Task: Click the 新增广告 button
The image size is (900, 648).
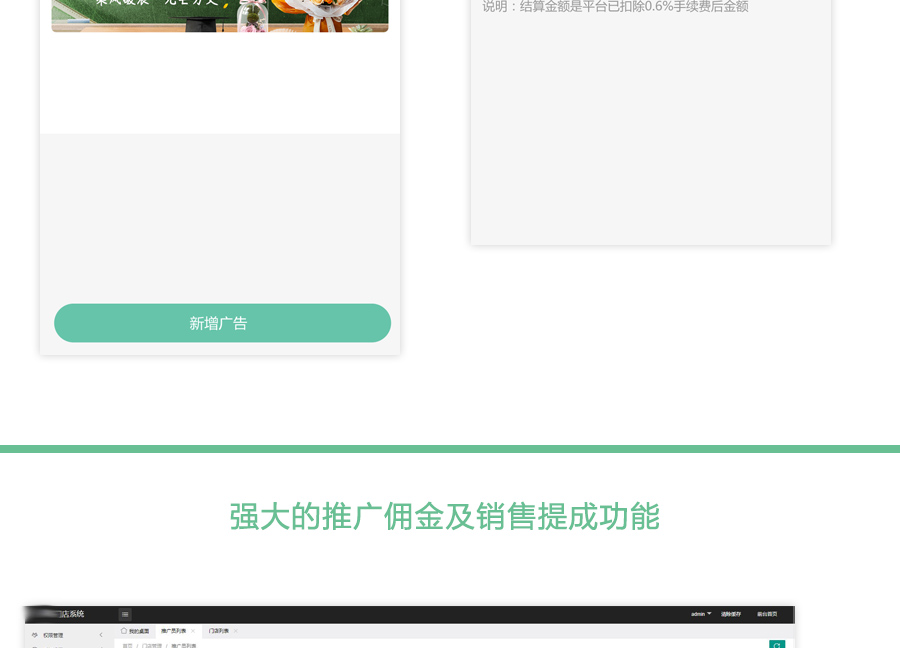Action: click(x=222, y=323)
